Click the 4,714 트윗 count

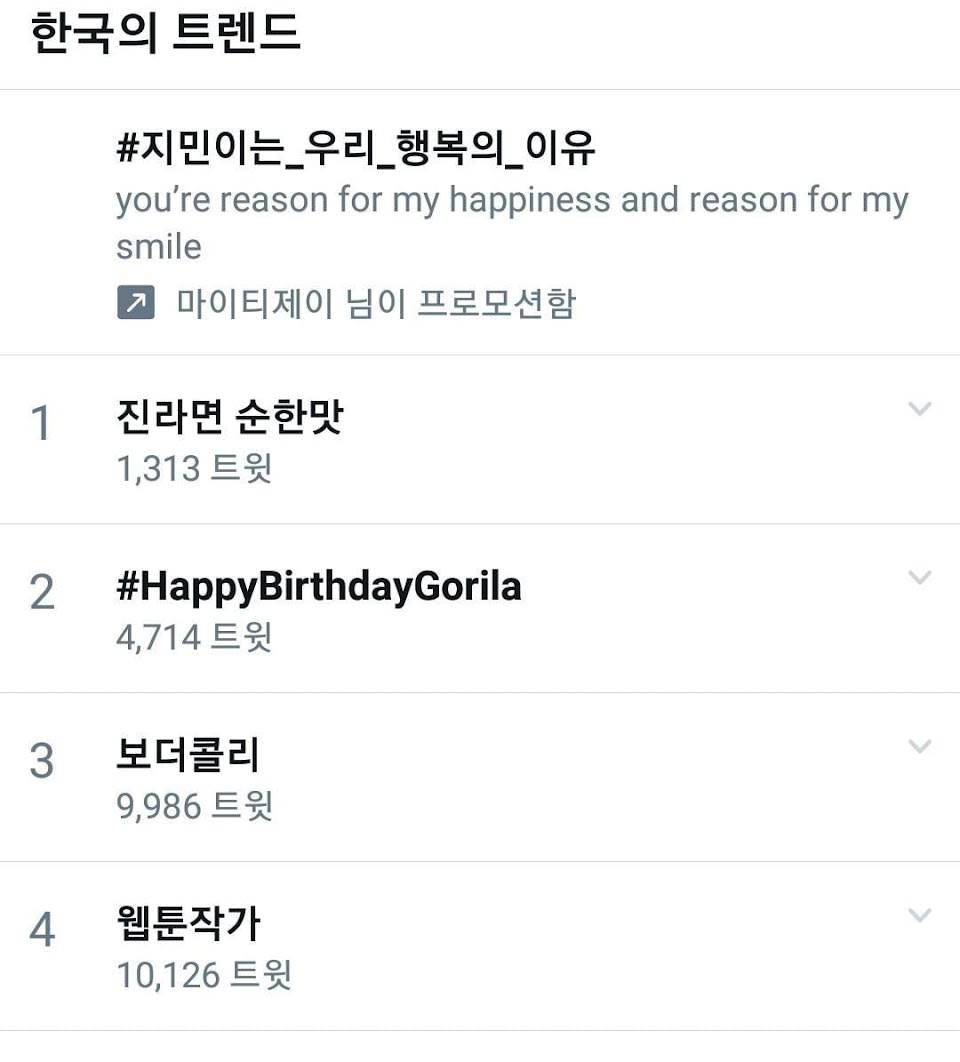coord(194,636)
